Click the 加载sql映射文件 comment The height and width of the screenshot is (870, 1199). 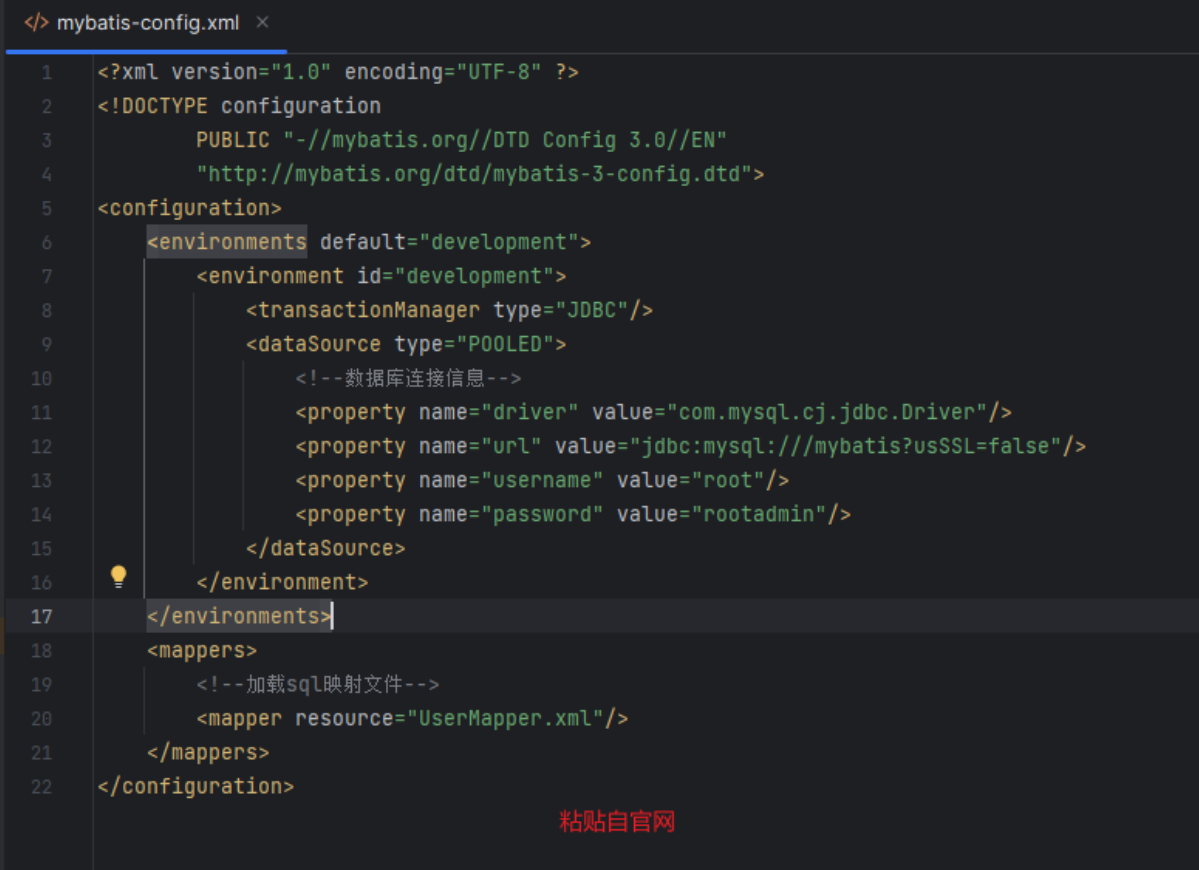click(x=317, y=684)
